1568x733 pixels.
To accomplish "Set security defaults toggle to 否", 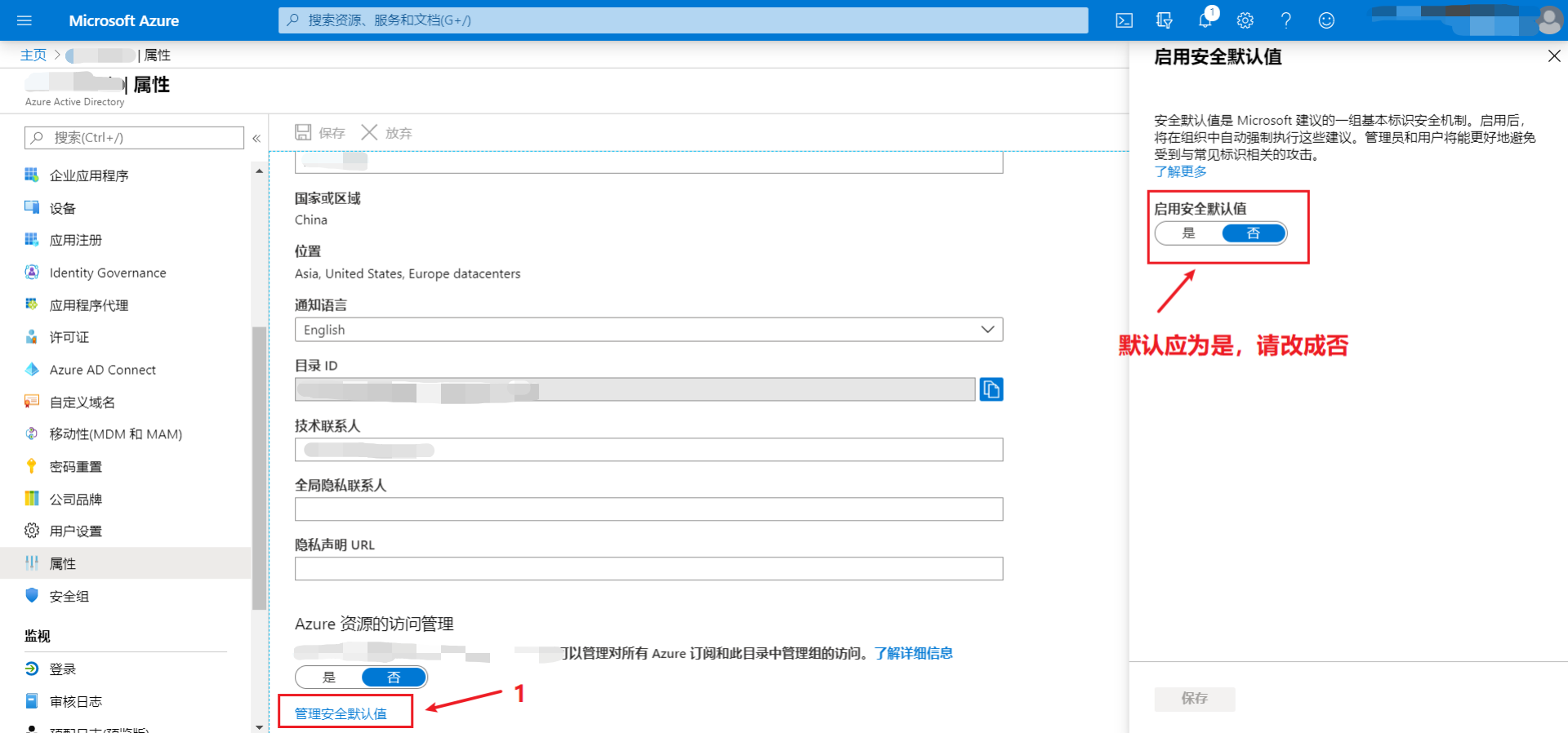I will click(x=1254, y=233).
